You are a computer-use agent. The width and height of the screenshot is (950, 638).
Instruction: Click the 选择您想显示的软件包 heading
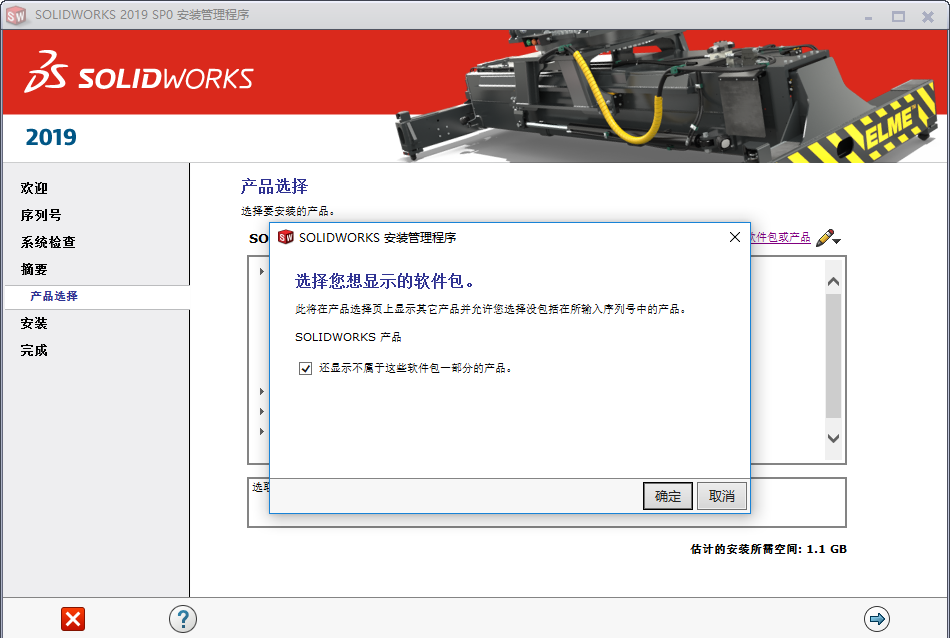coord(385,281)
